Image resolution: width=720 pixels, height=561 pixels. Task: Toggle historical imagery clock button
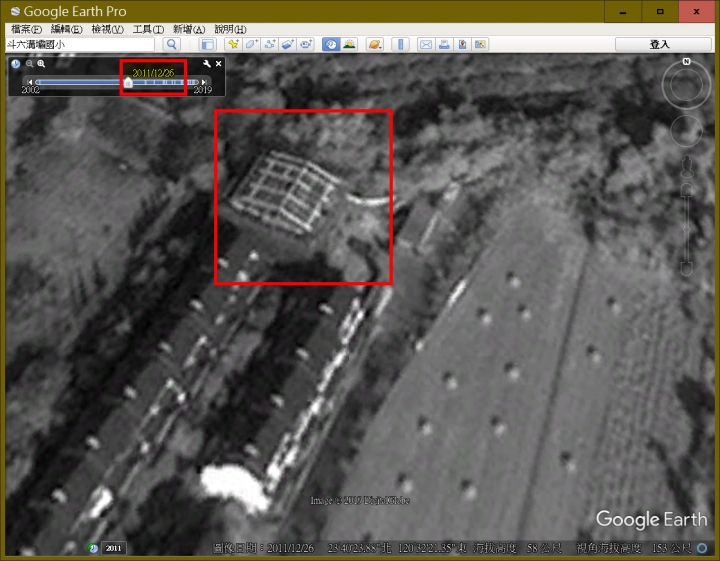[x=331, y=45]
